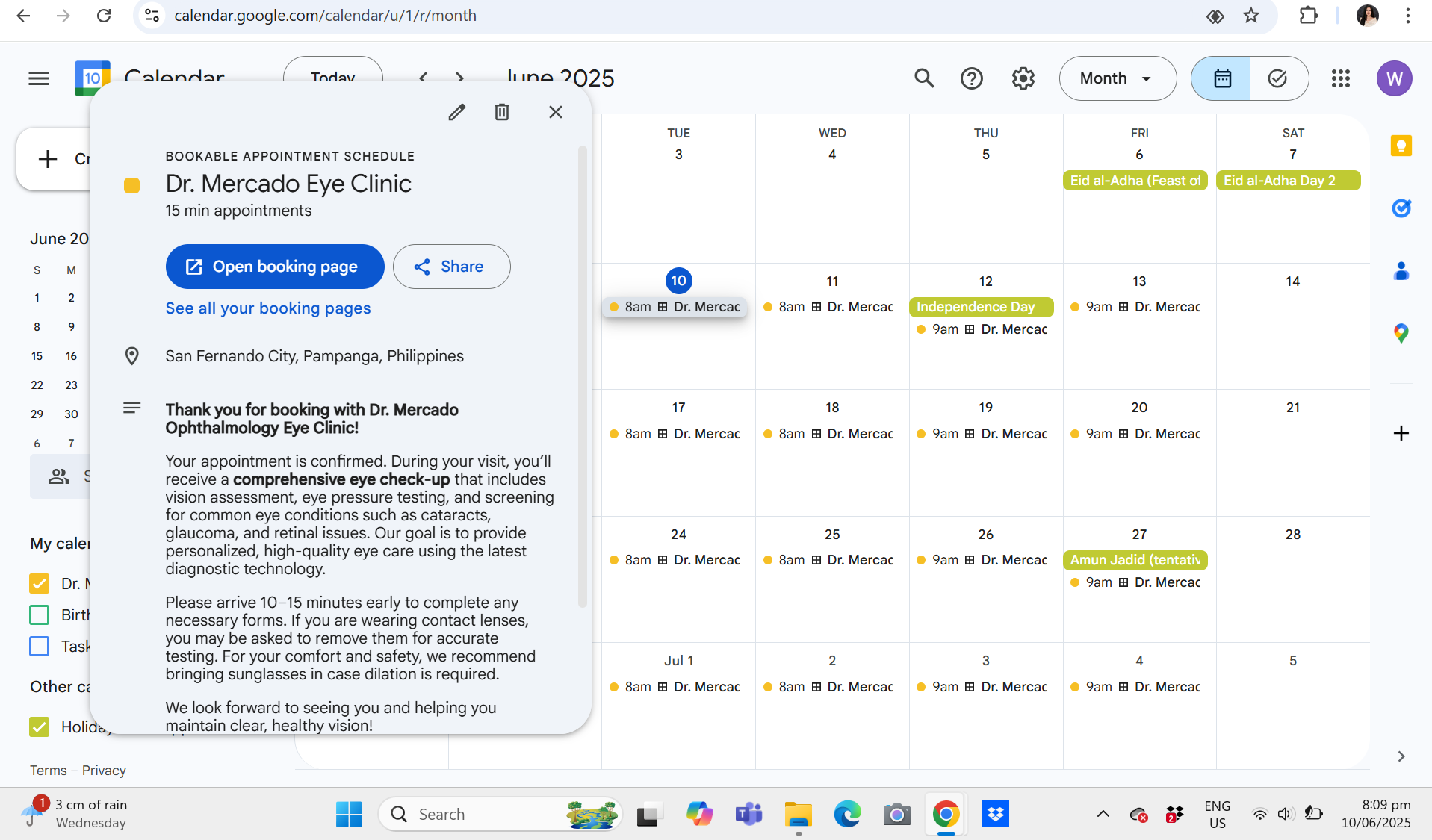
Task: Open the Eid al-Adha Day 2 event
Action: [x=1289, y=181]
